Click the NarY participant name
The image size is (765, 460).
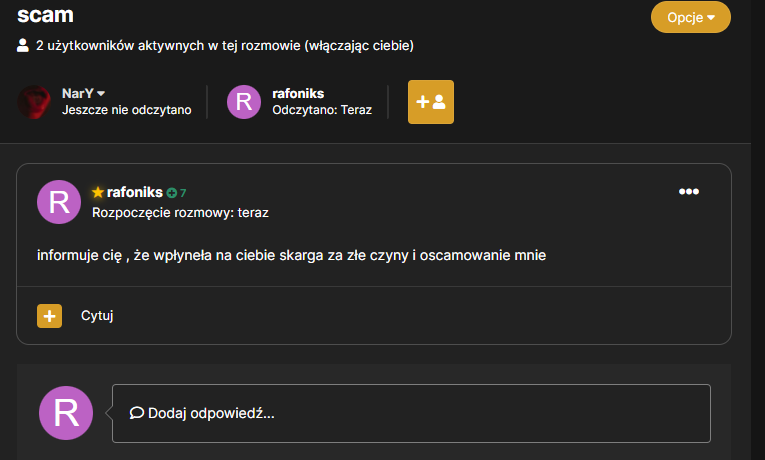(x=78, y=93)
